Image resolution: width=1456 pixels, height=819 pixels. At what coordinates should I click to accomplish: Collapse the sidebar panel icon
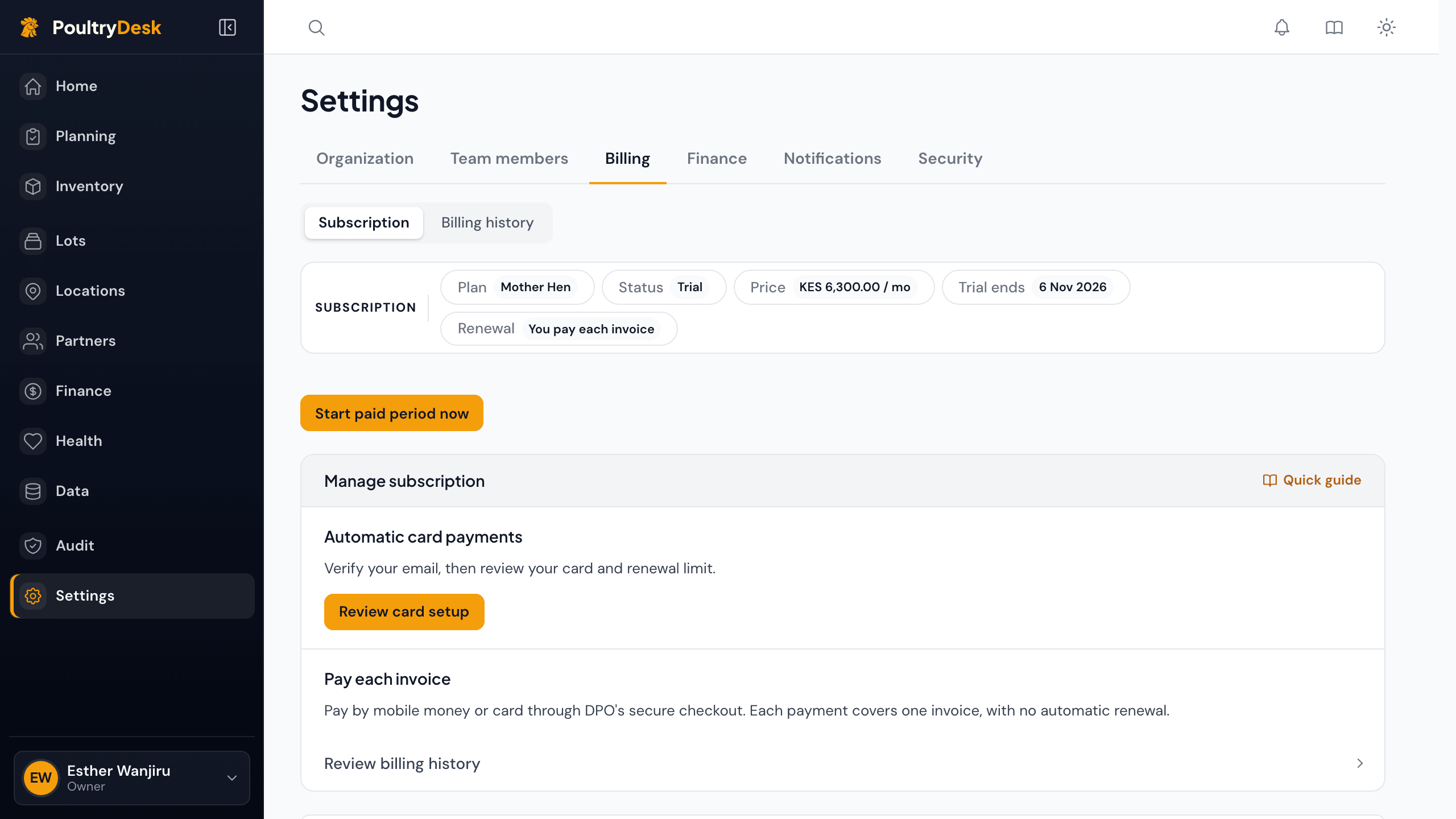click(227, 27)
